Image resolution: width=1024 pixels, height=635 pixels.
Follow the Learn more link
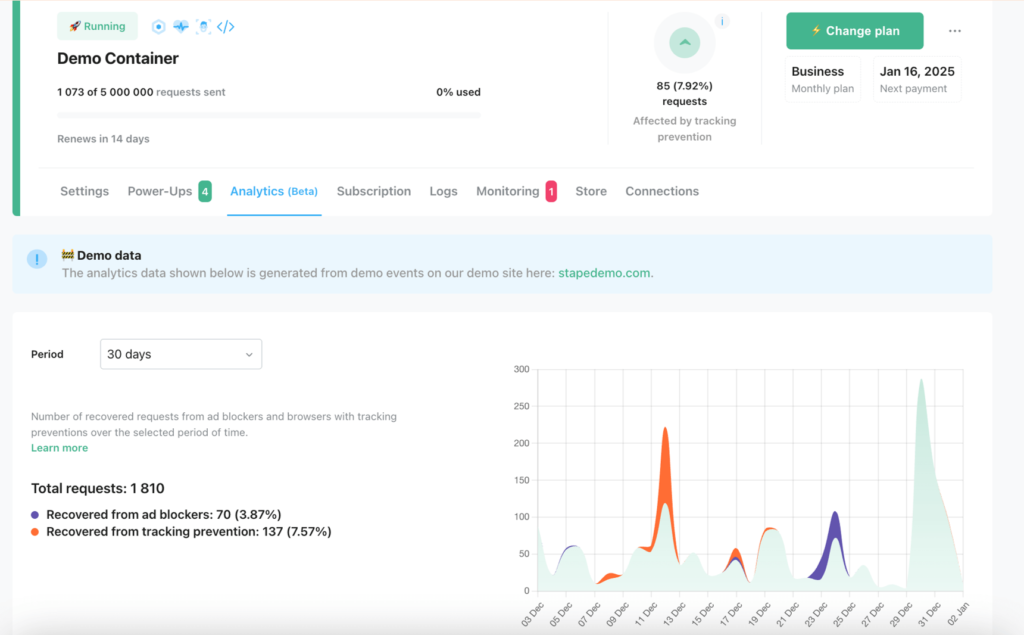pos(59,448)
